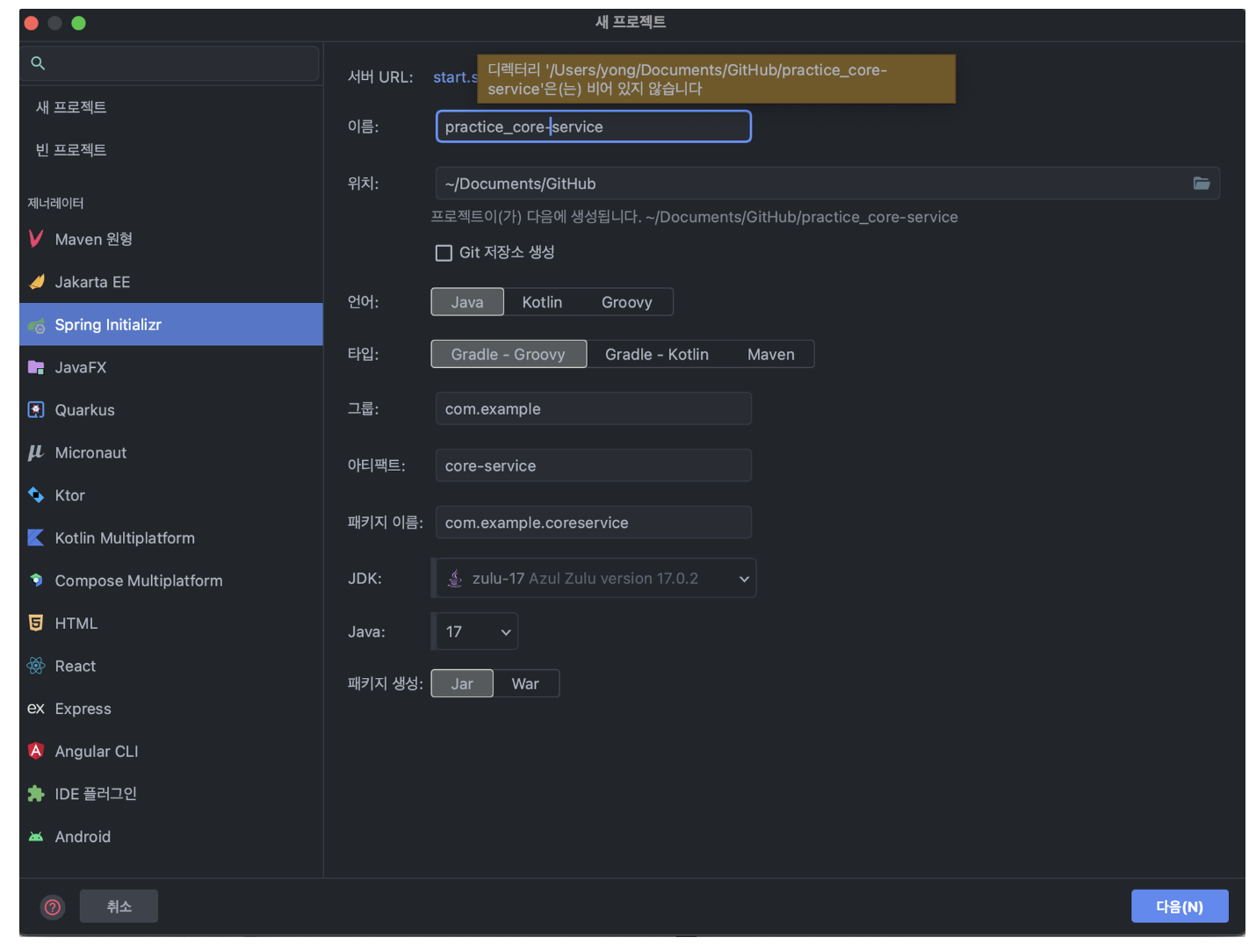Click the React atom icon

tap(36, 666)
